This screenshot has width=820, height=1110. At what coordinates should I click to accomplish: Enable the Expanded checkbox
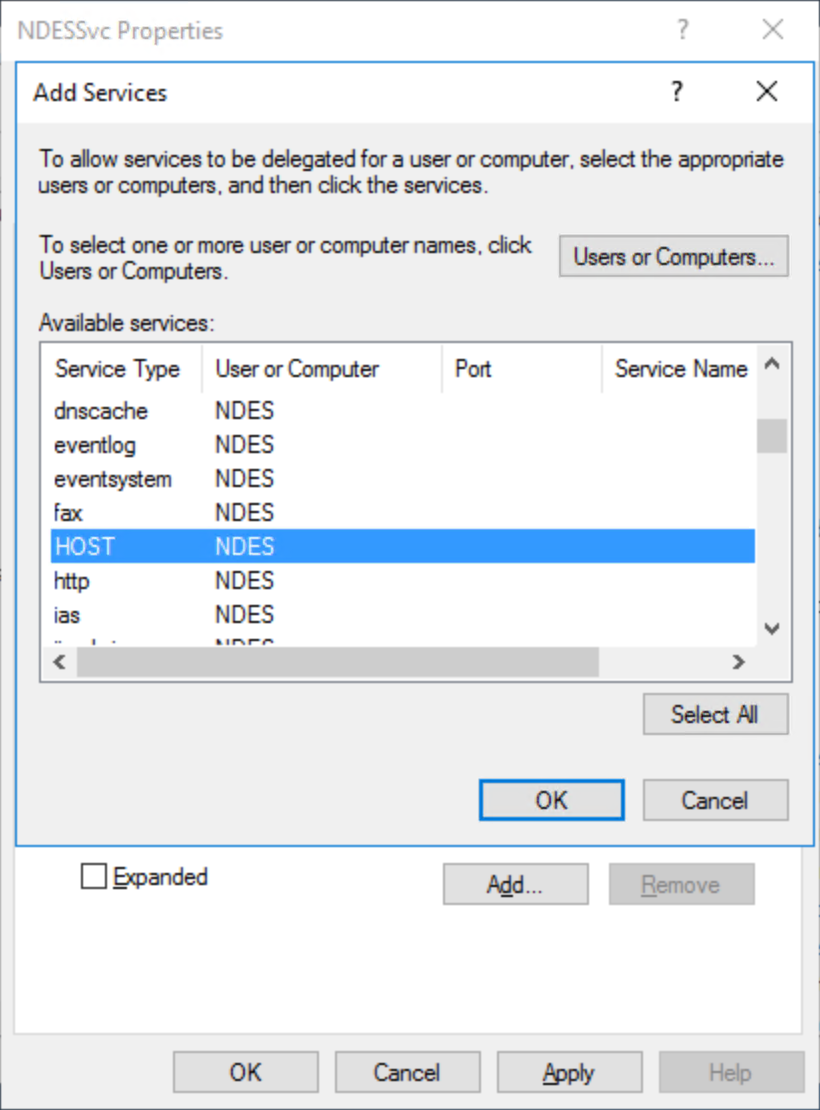pos(93,877)
